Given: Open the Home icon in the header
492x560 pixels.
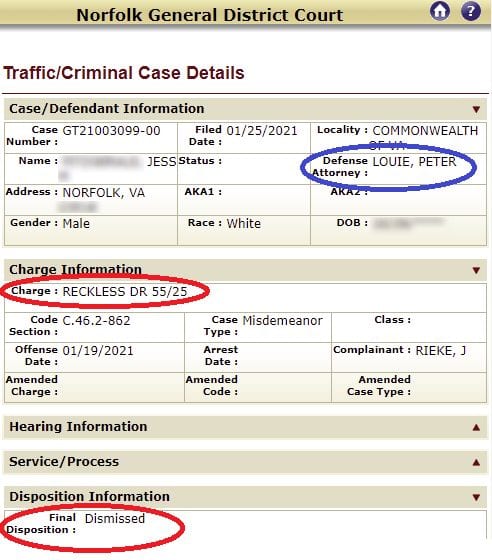Looking at the screenshot, I should point(440,11).
